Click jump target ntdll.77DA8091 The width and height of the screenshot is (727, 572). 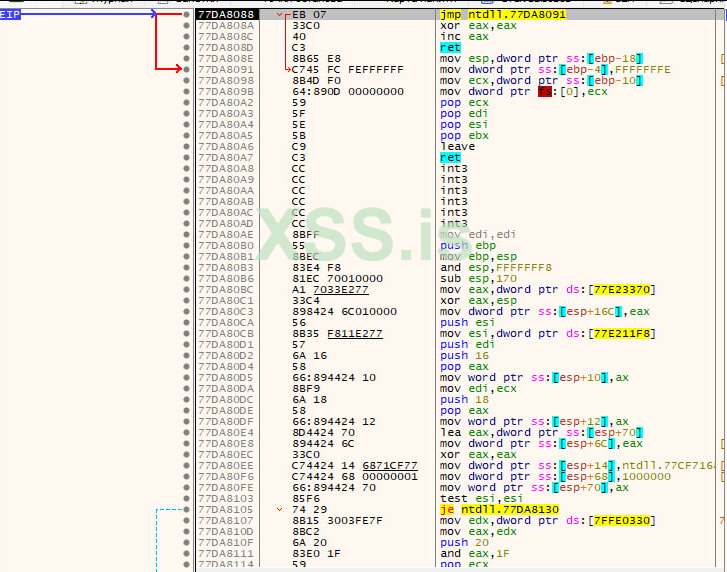pos(517,14)
